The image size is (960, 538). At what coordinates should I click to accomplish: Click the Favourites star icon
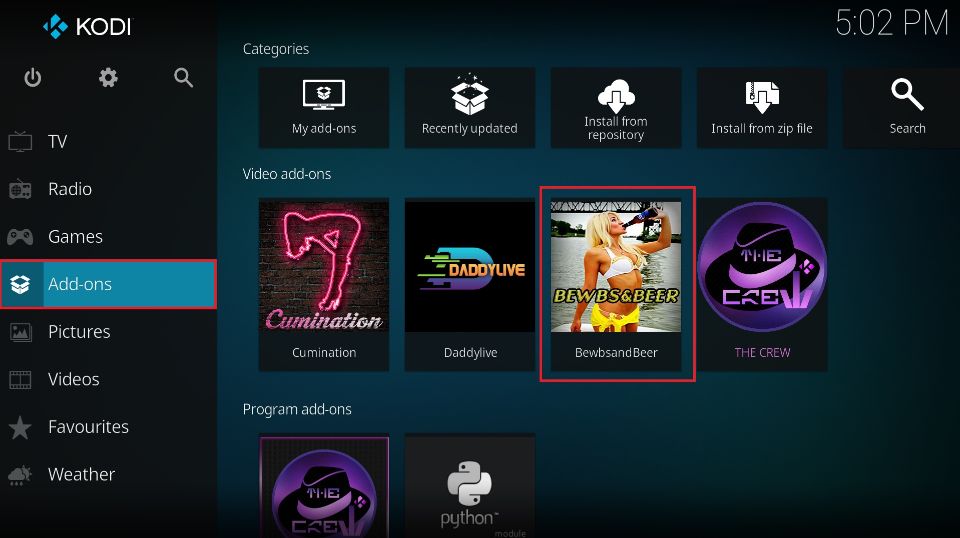20,427
